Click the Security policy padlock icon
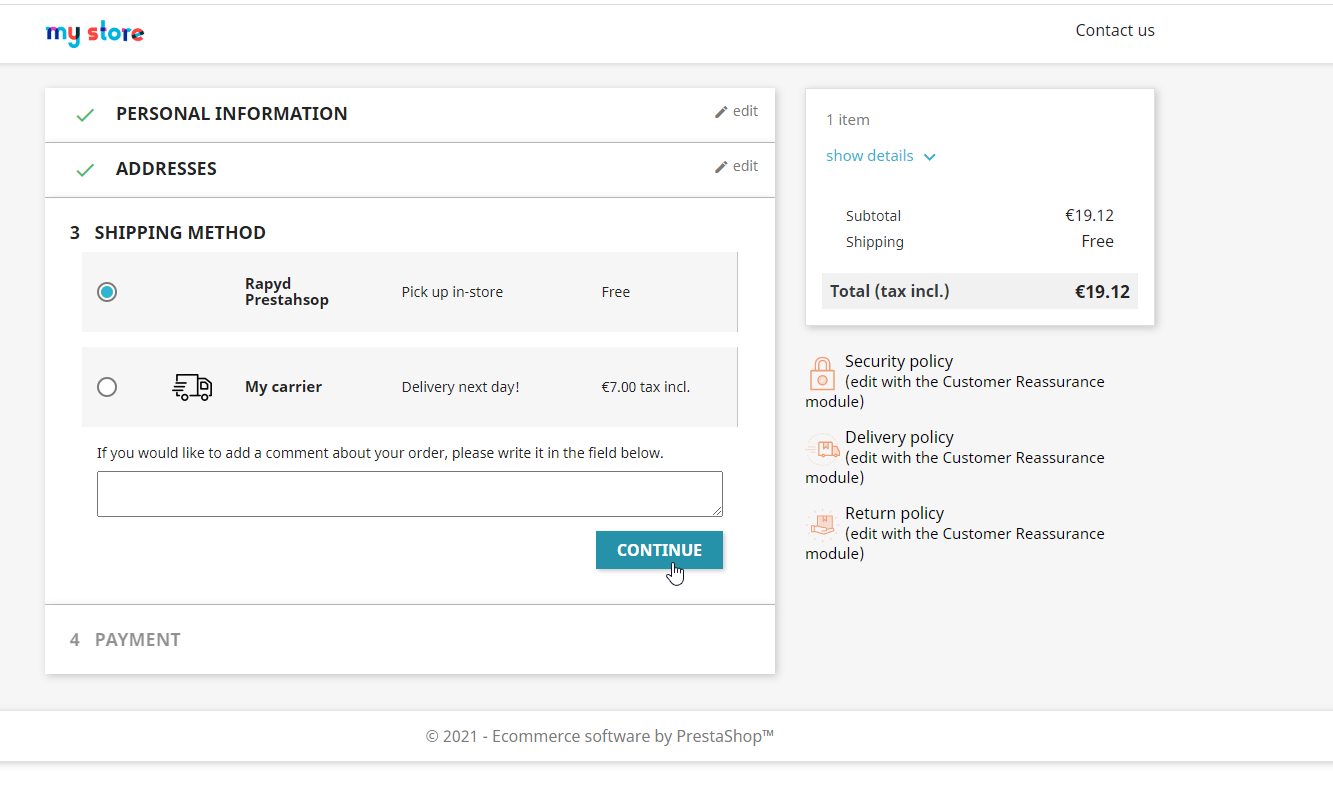Screen dimensions: 1333x794 822,373
